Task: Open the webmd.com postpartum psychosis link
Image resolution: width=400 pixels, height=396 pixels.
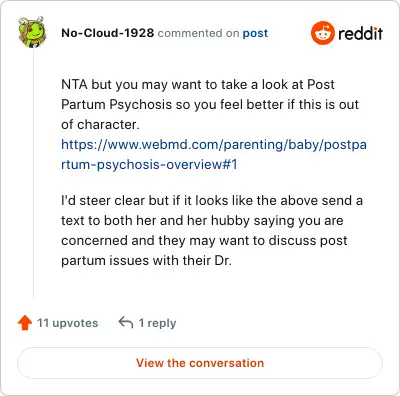Action: click(214, 154)
